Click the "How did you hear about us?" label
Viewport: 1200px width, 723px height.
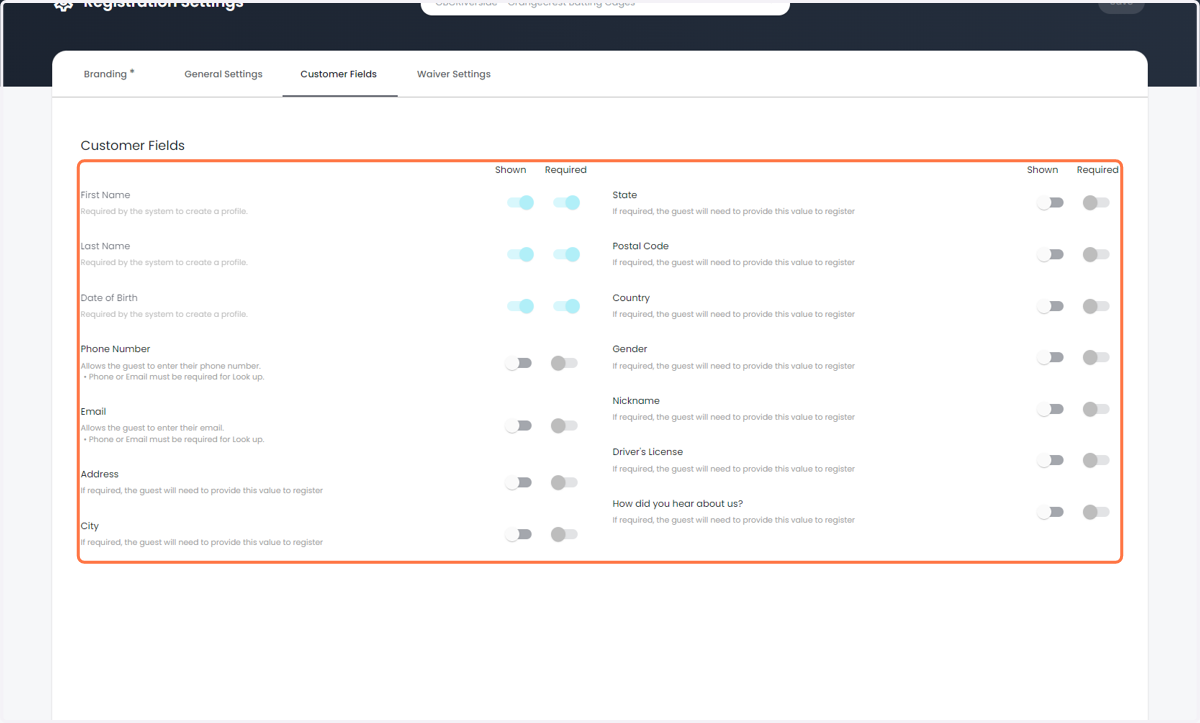(x=678, y=504)
